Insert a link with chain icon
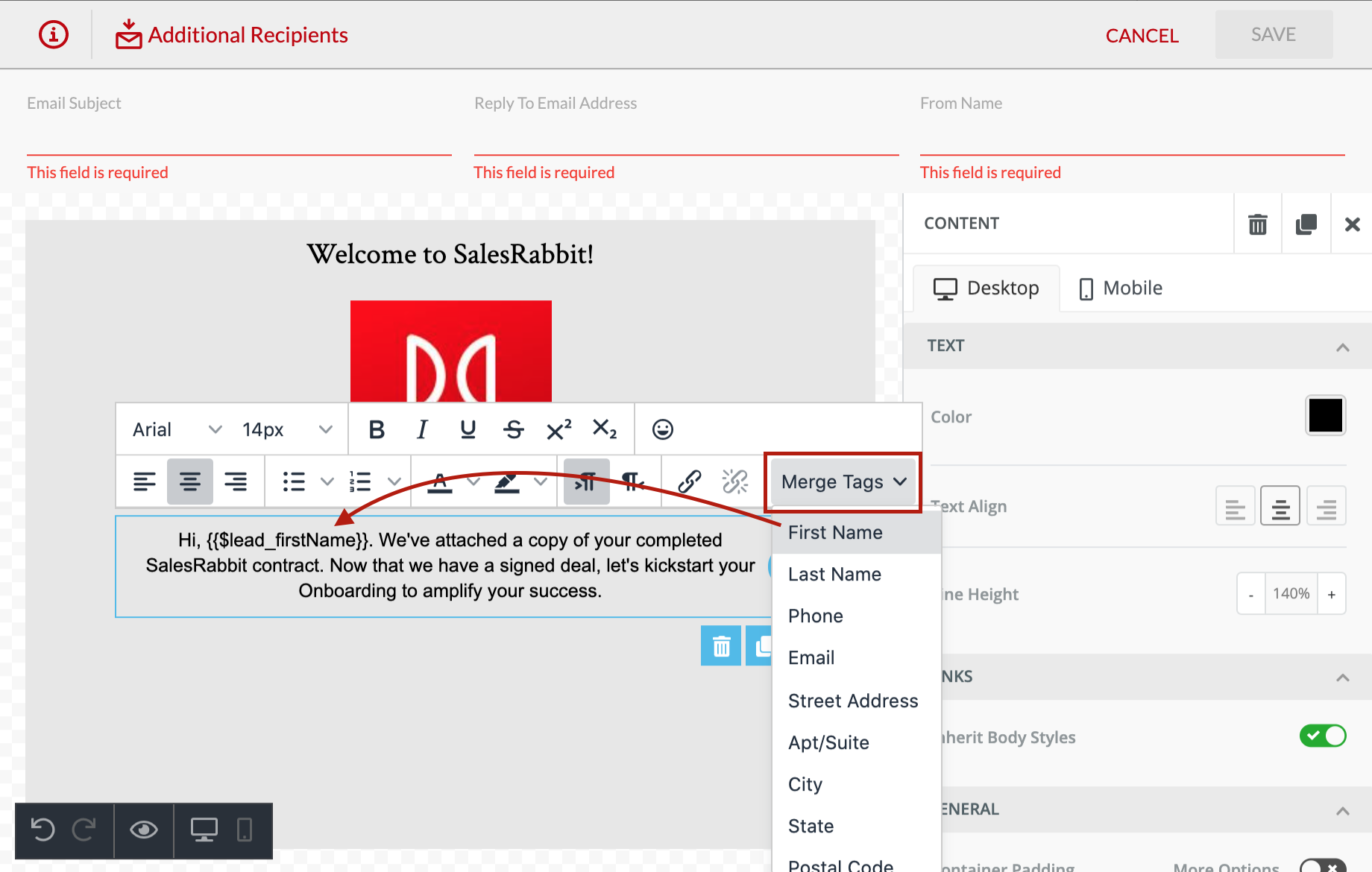 (x=689, y=481)
